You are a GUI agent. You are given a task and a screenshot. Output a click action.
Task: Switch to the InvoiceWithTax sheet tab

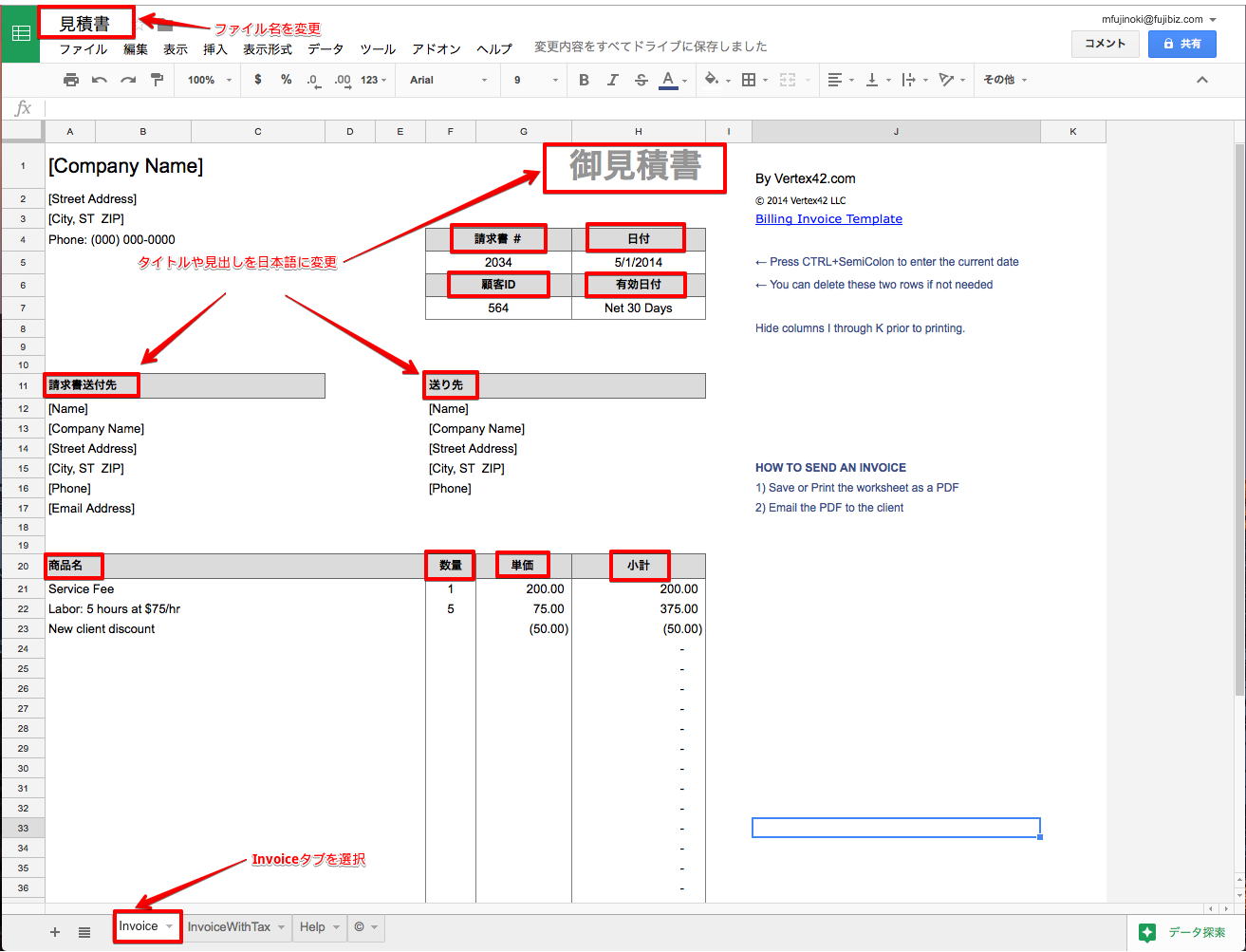(x=229, y=927)
